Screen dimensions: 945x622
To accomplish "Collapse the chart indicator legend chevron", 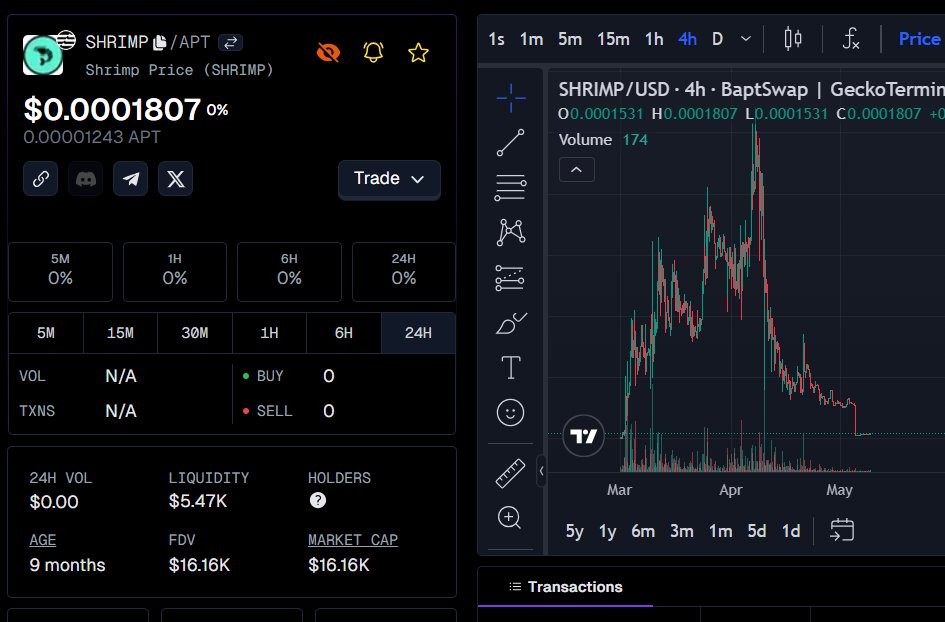I will pos(577,170).
